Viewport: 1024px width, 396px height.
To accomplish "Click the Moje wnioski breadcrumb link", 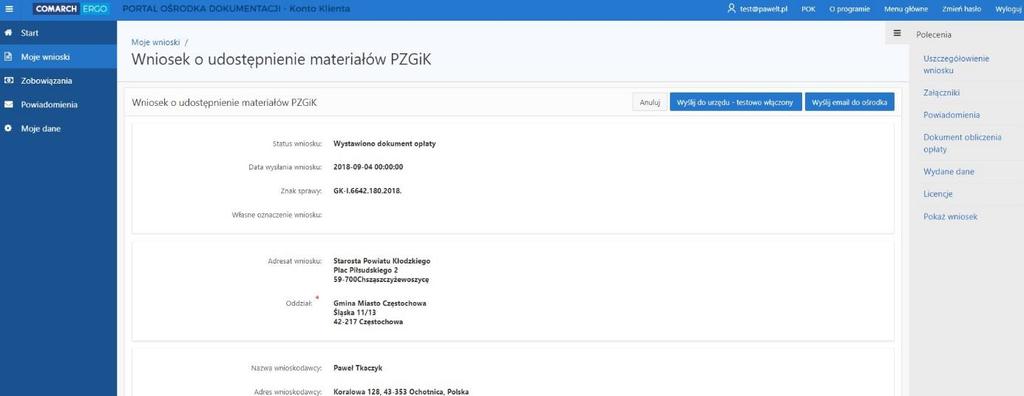I will click(155, 42).
